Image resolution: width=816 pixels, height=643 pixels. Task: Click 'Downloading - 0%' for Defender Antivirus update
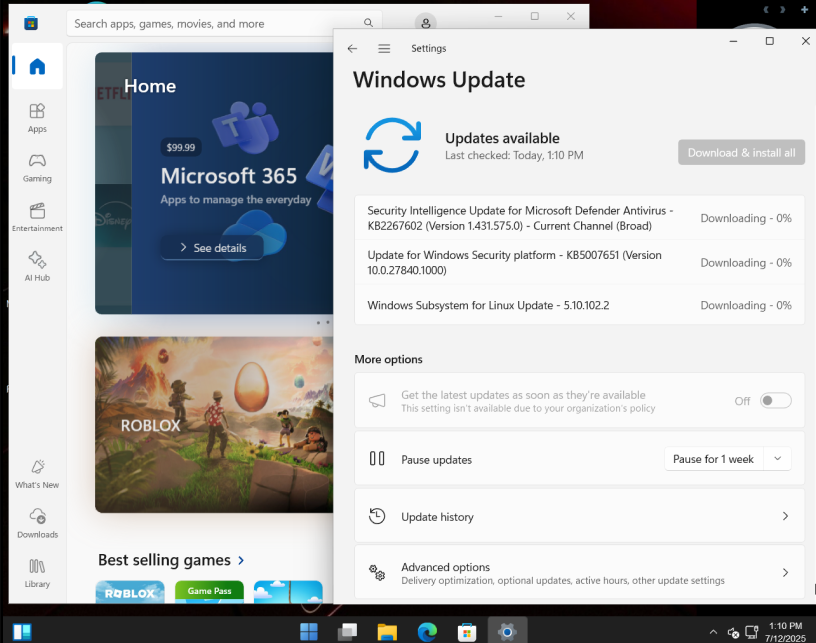pos(746,218)
